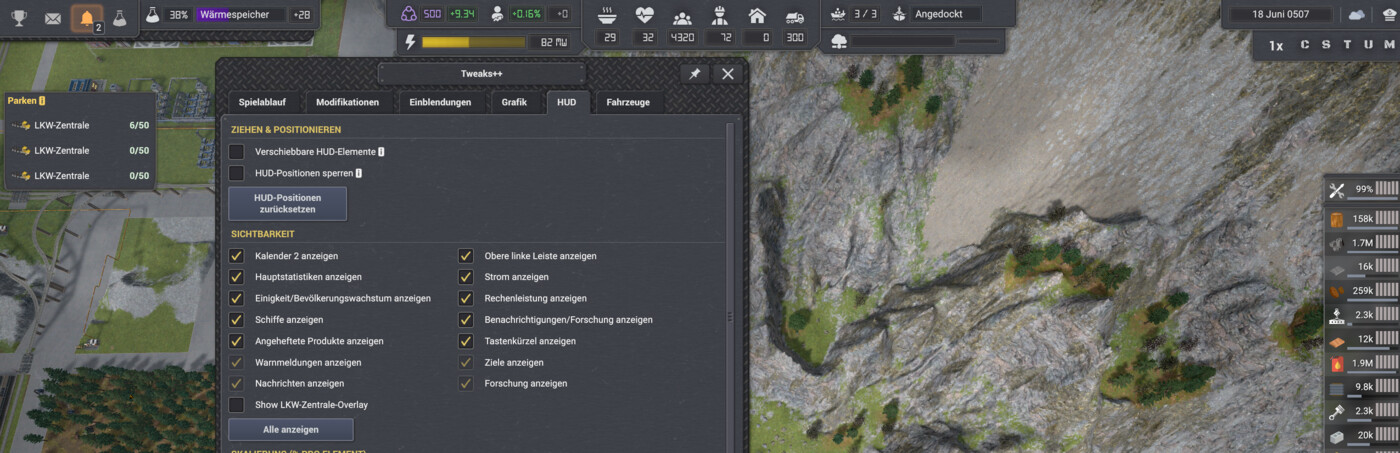Click the current research flask icon
Image resolution: width=1400 pixels, height=453 pixels.
[x=151, y=15]
